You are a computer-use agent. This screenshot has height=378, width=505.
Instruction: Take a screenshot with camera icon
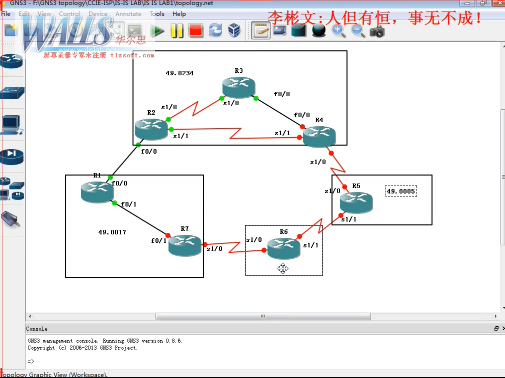pos(377,31)
